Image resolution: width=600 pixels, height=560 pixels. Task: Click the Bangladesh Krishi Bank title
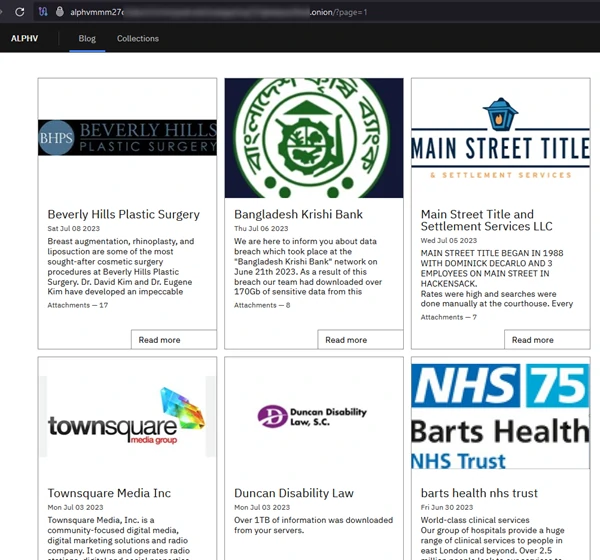click(298, 214)
